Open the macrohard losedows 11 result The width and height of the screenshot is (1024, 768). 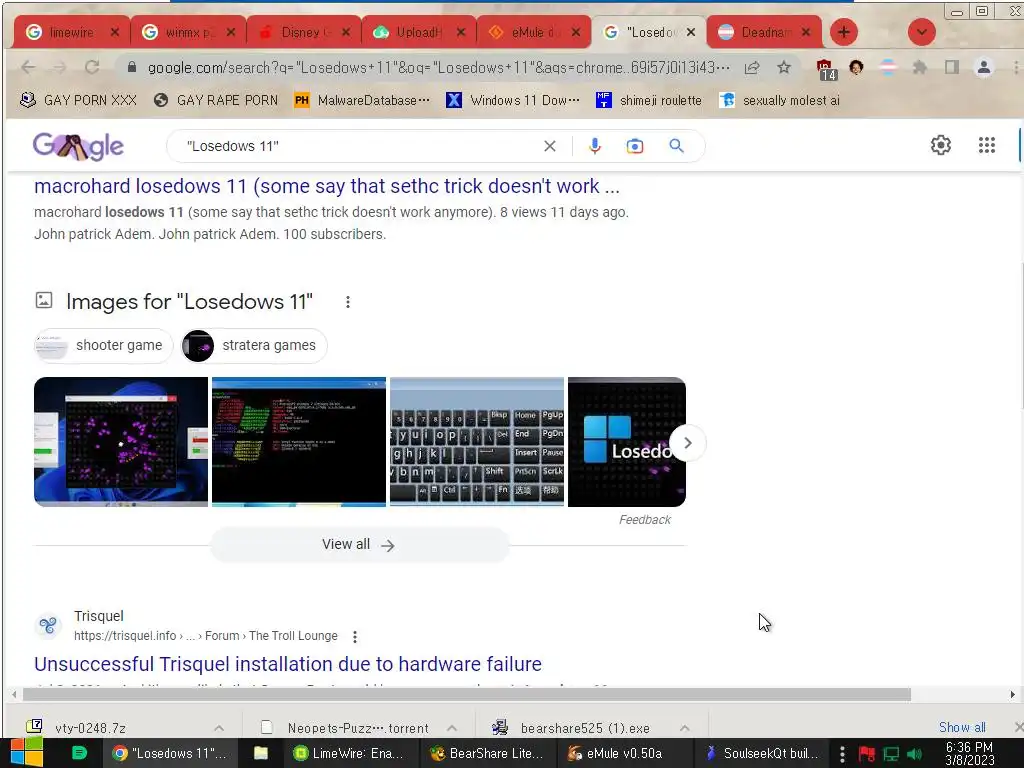tap(327, 186)
